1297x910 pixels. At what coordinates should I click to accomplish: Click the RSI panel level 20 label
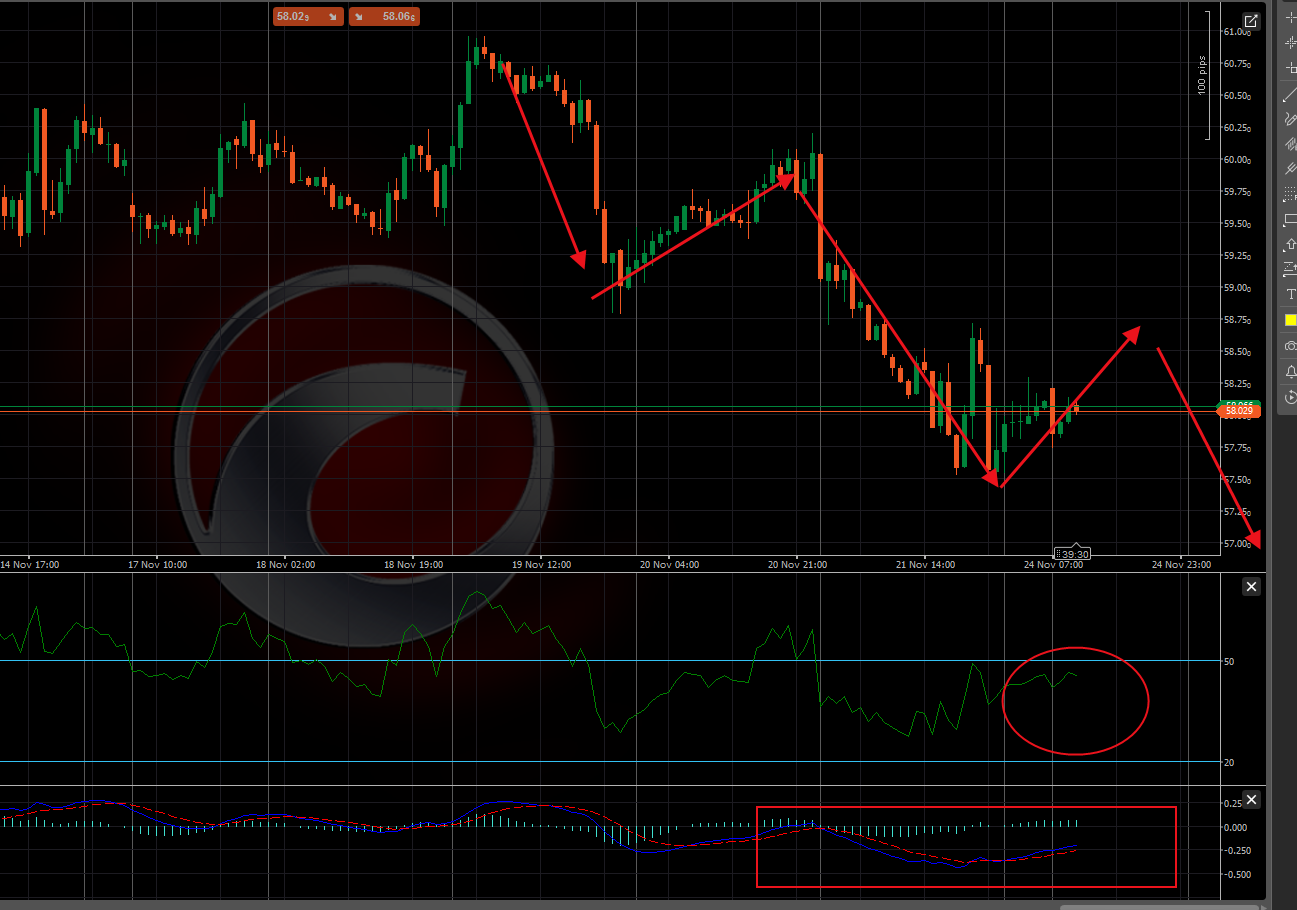pos(1229,762)
